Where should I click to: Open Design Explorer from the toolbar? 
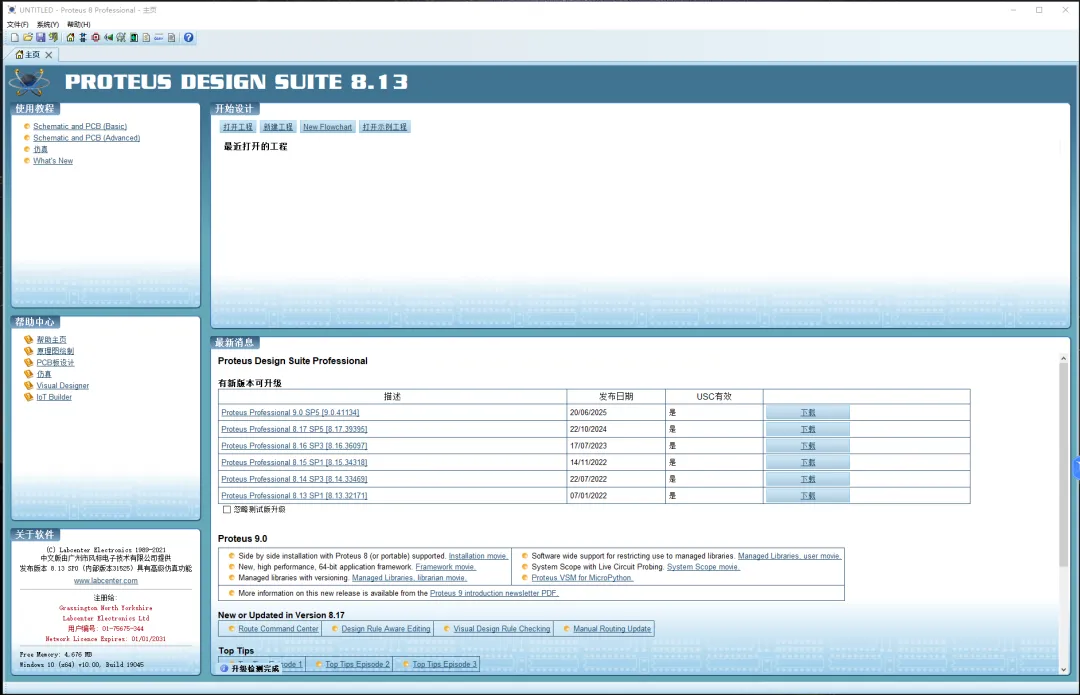[134, 37]
